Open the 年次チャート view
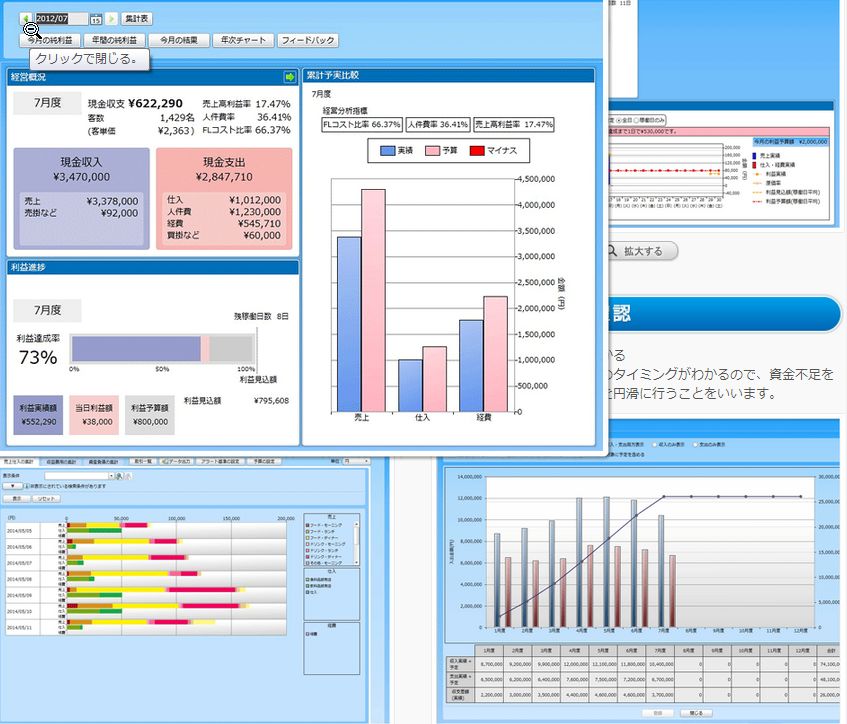The width and height of the screenshot is (847, 724). coord(243,41)
